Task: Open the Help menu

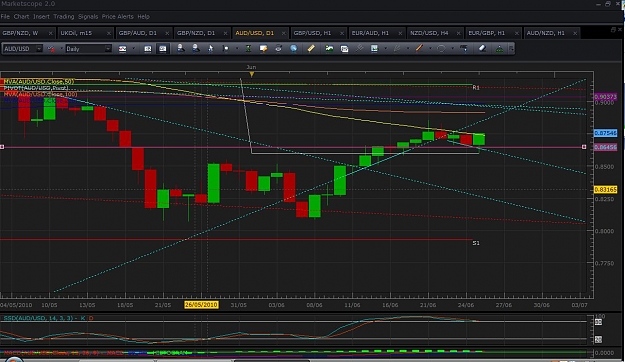Action: click(143, 16)
